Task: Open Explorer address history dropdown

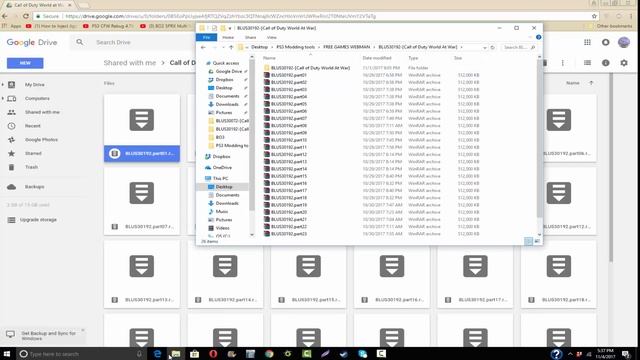Action: (x=484, y=47)
